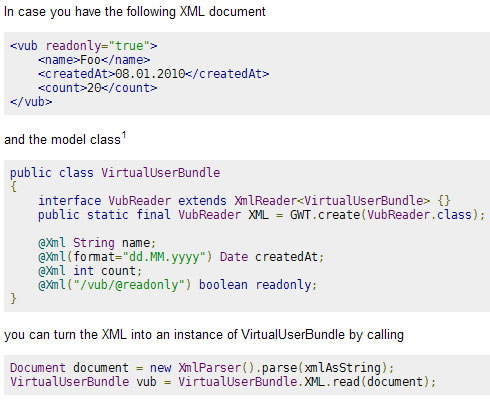
Task: Click the 'In case you have' intro sentence
Action: [135, 12]
